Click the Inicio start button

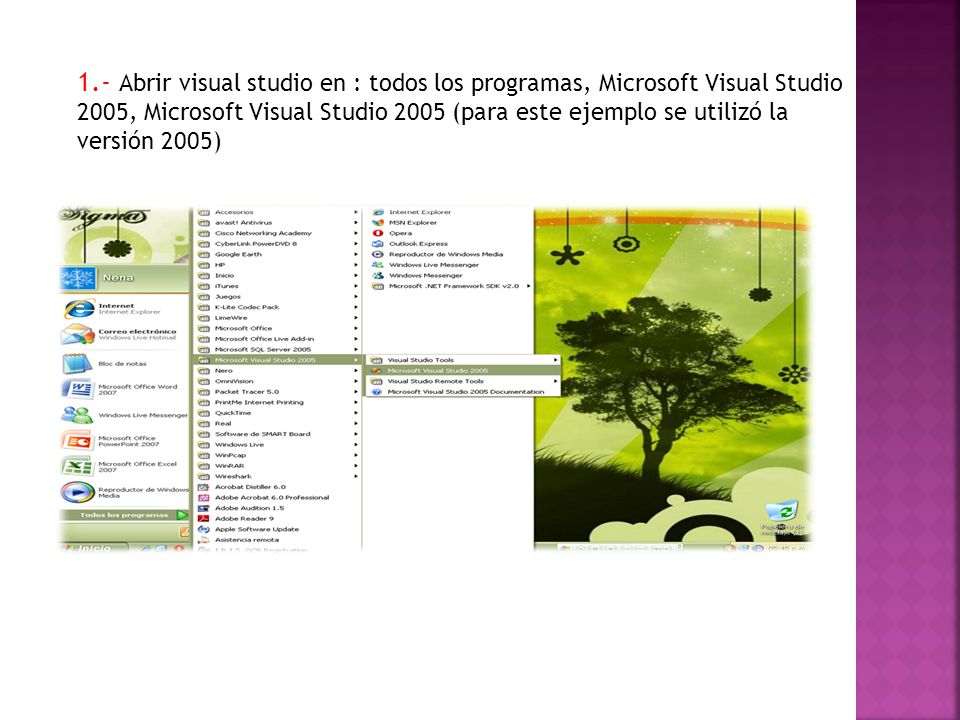point(93,547)
